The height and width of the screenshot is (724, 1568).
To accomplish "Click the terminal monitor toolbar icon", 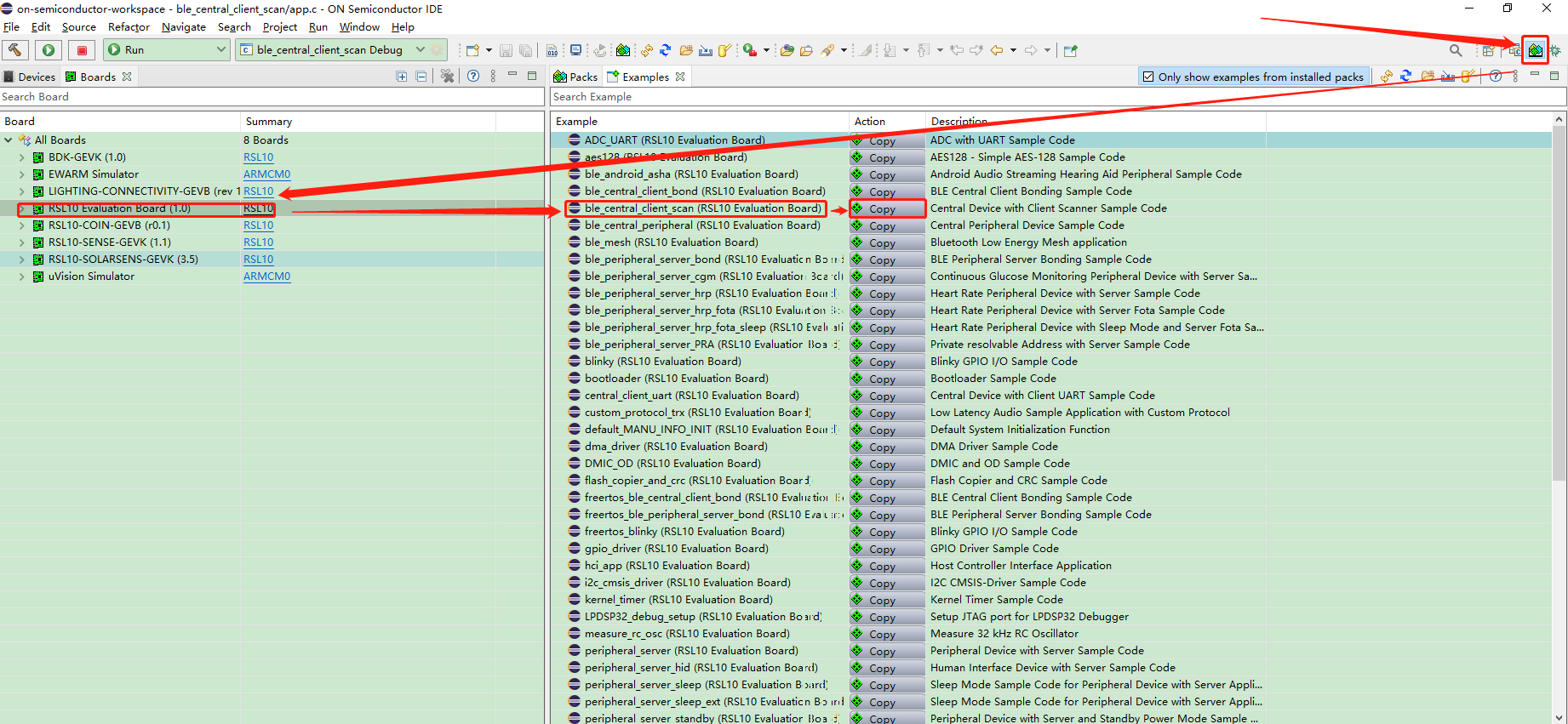I will point(576,50).
